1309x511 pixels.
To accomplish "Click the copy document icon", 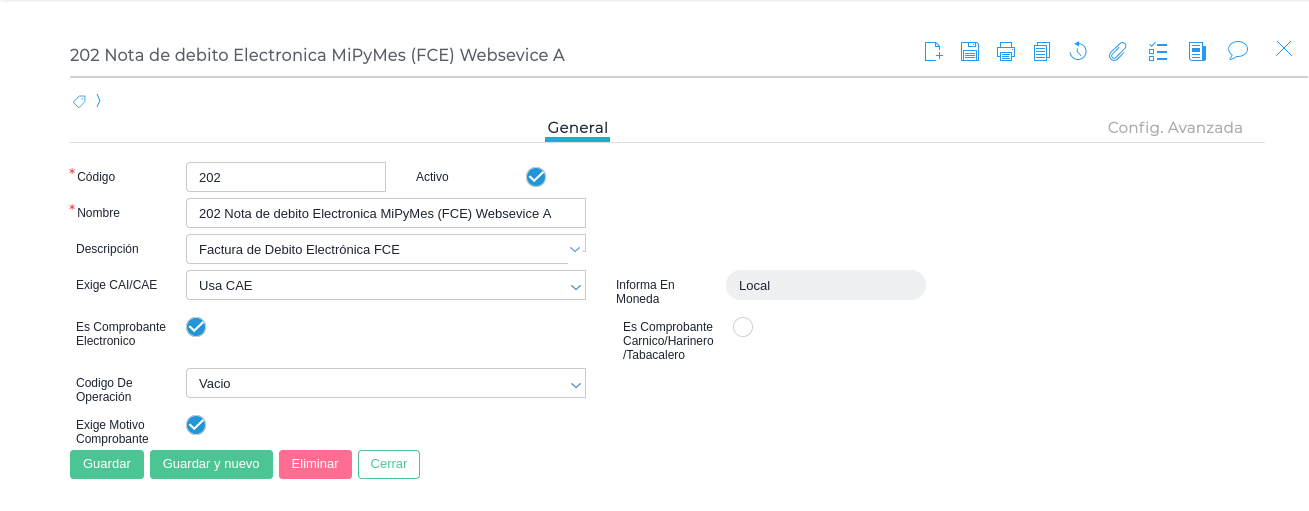I will pos(1042,51).
